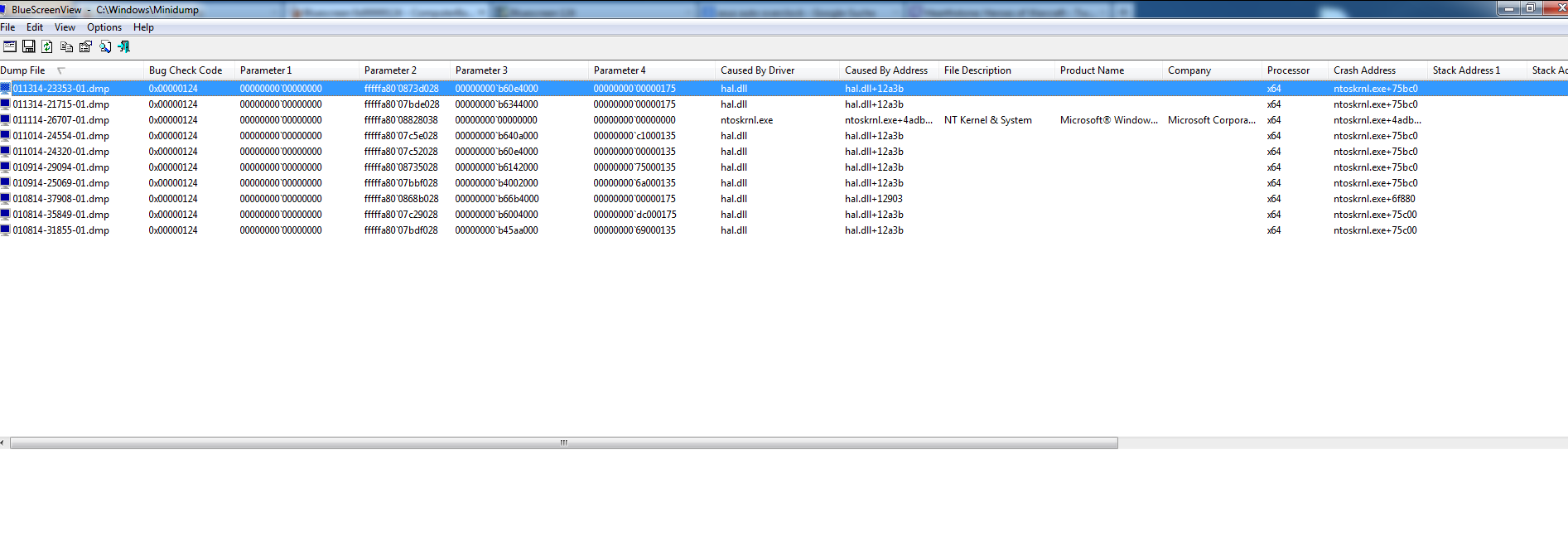Open the View menu

point(65,27)
